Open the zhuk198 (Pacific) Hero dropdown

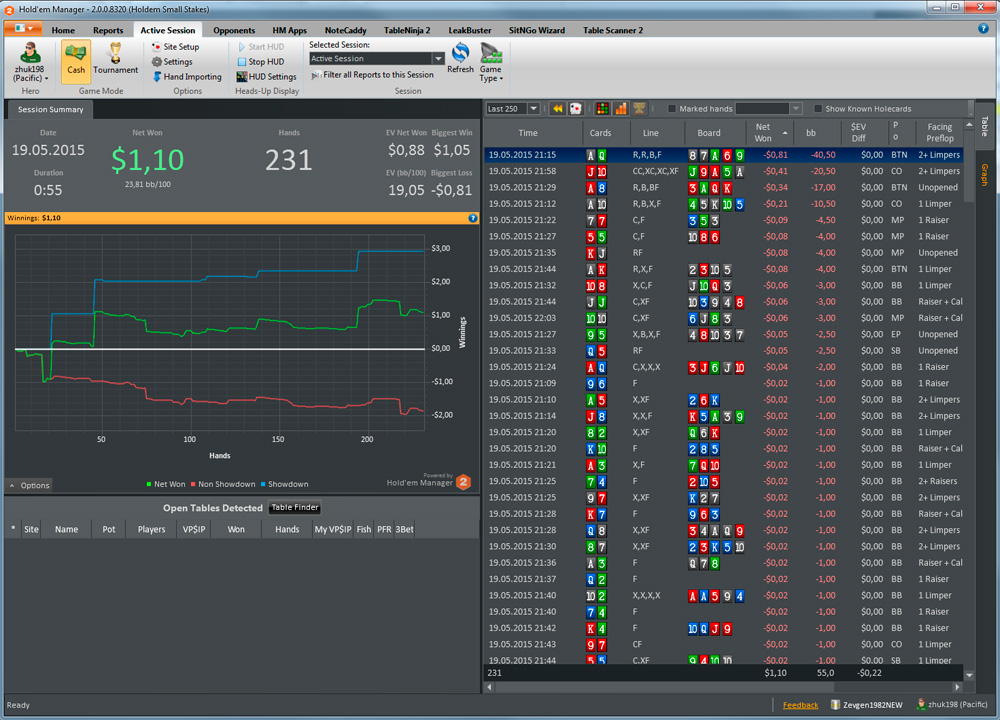pos(30,61)
